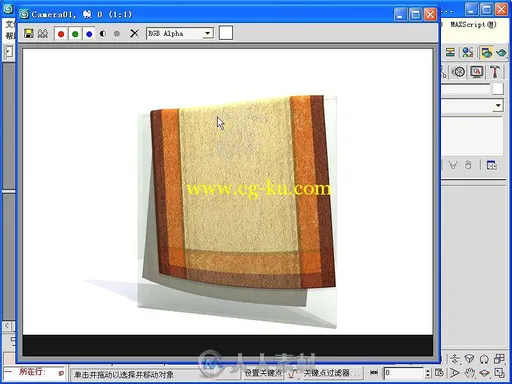Click the Make Unique modifier stack icon
This screenshot has width=512, height=384.
pyautogui.click(x=453, y=165)
